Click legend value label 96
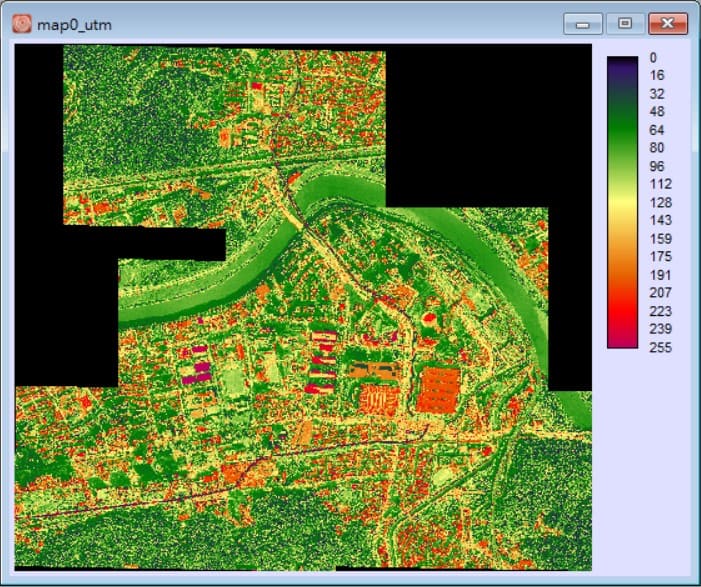Image resolution: width=701 pixels, height=587 pixels. click(x=657, y=166)
